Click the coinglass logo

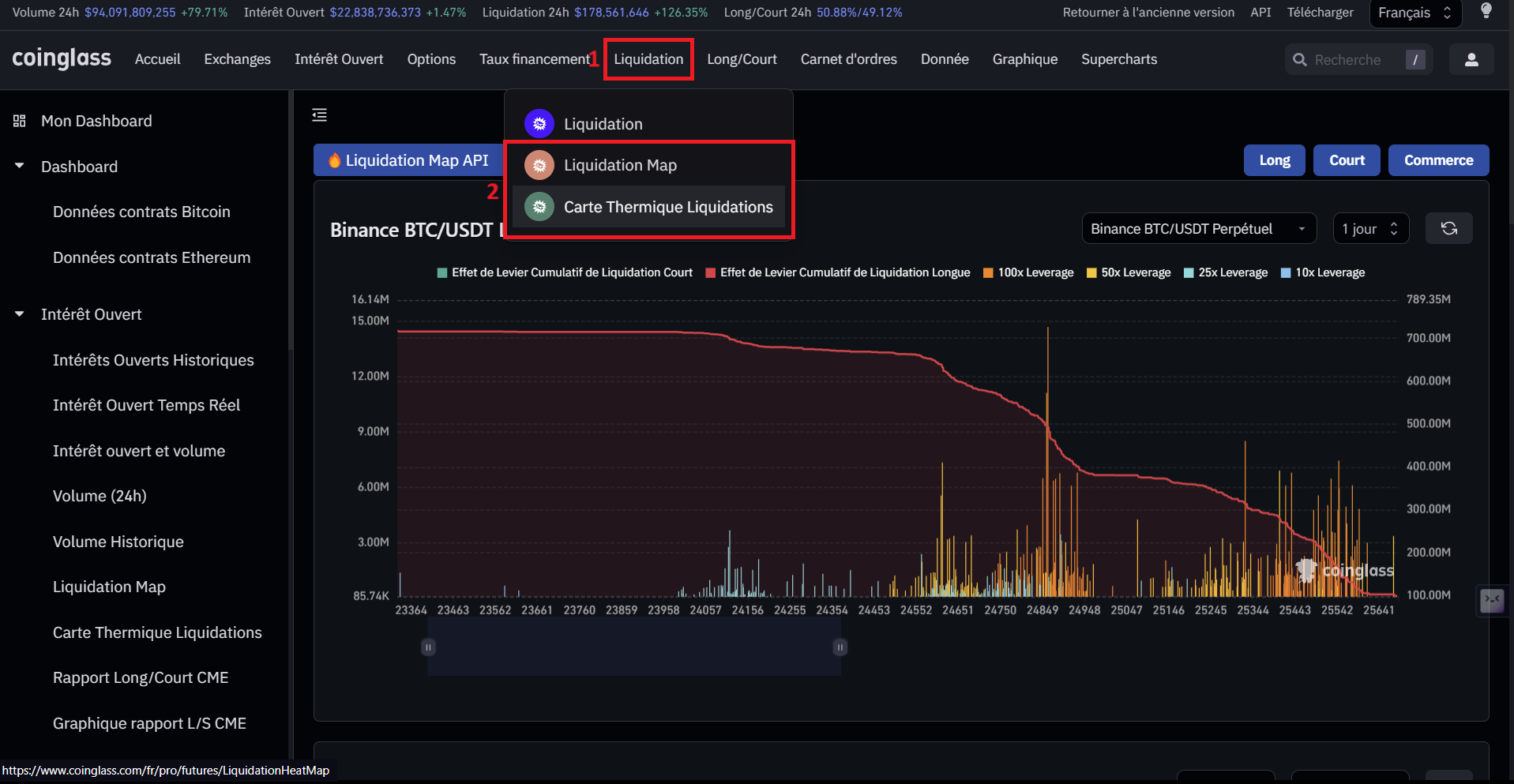click(62, 59)
